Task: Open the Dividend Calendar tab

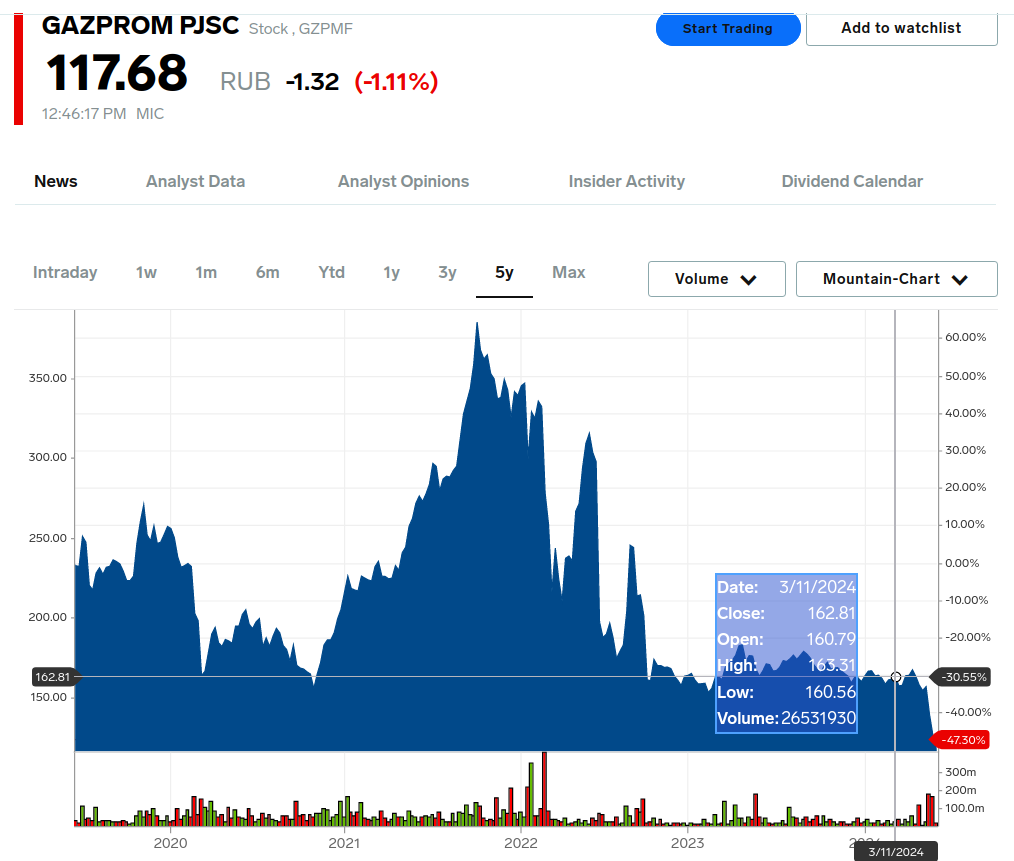Action: tap(852, 181)
